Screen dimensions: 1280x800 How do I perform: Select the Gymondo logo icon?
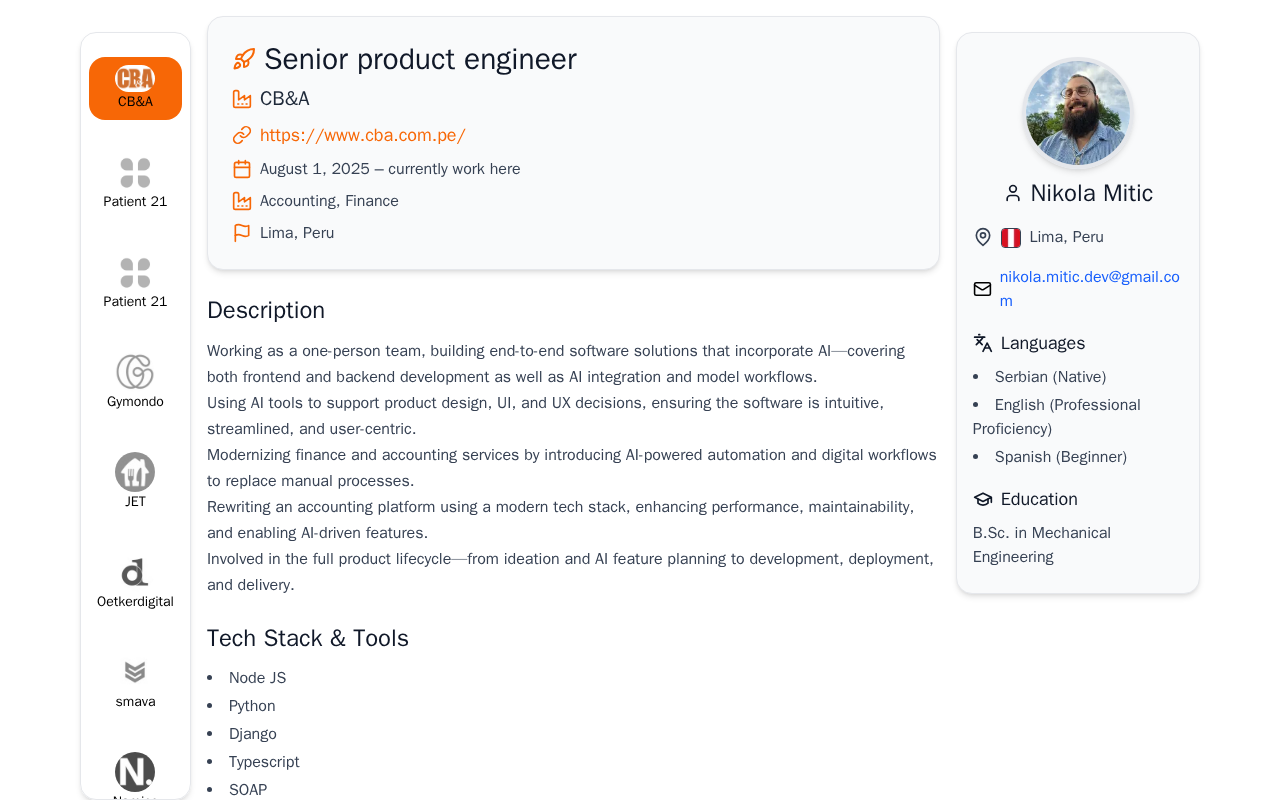point(135,372)
